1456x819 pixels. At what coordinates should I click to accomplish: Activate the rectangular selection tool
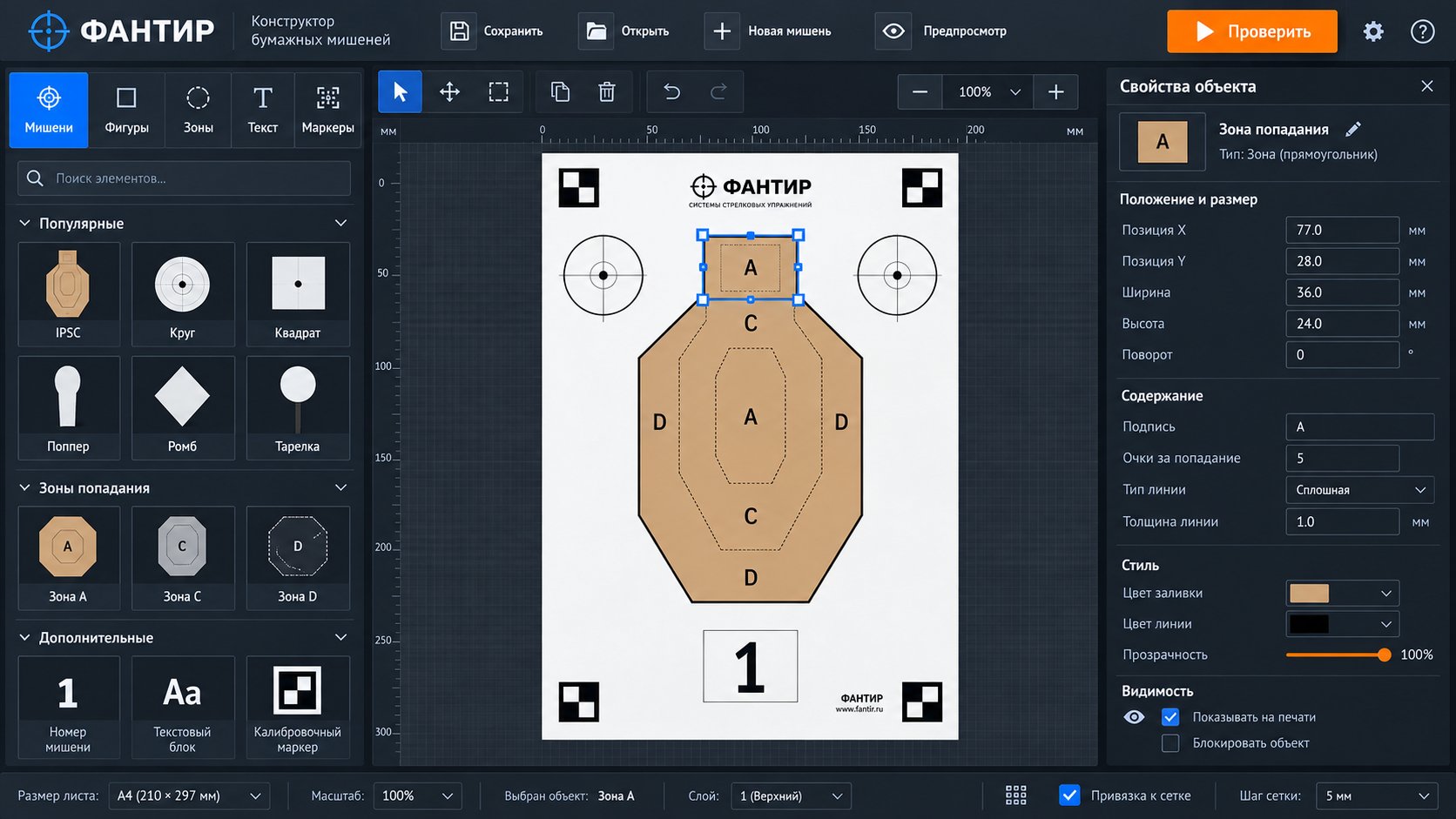(498, 92)
